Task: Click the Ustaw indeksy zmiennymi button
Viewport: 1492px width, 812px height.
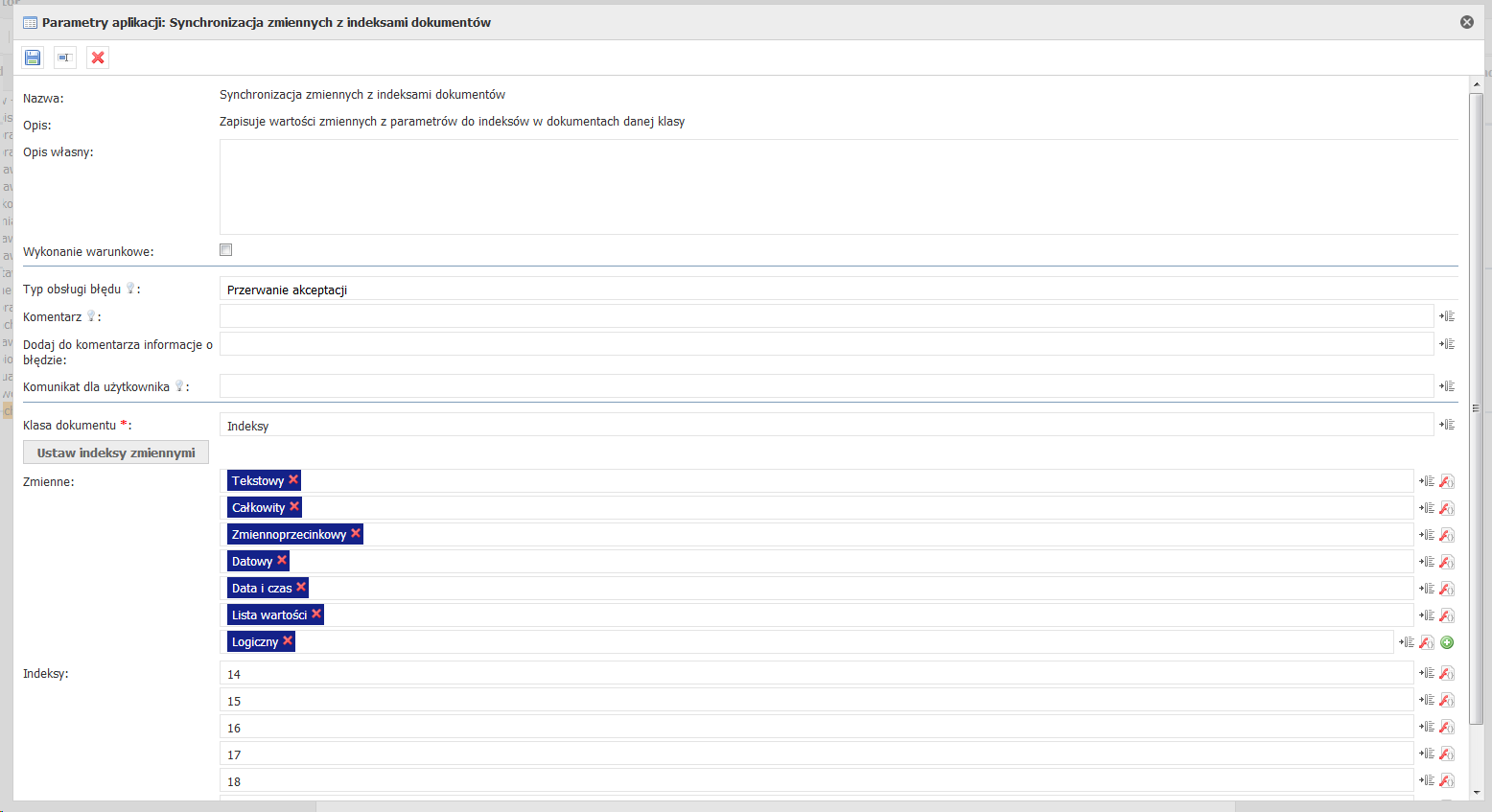Action: 116,452
